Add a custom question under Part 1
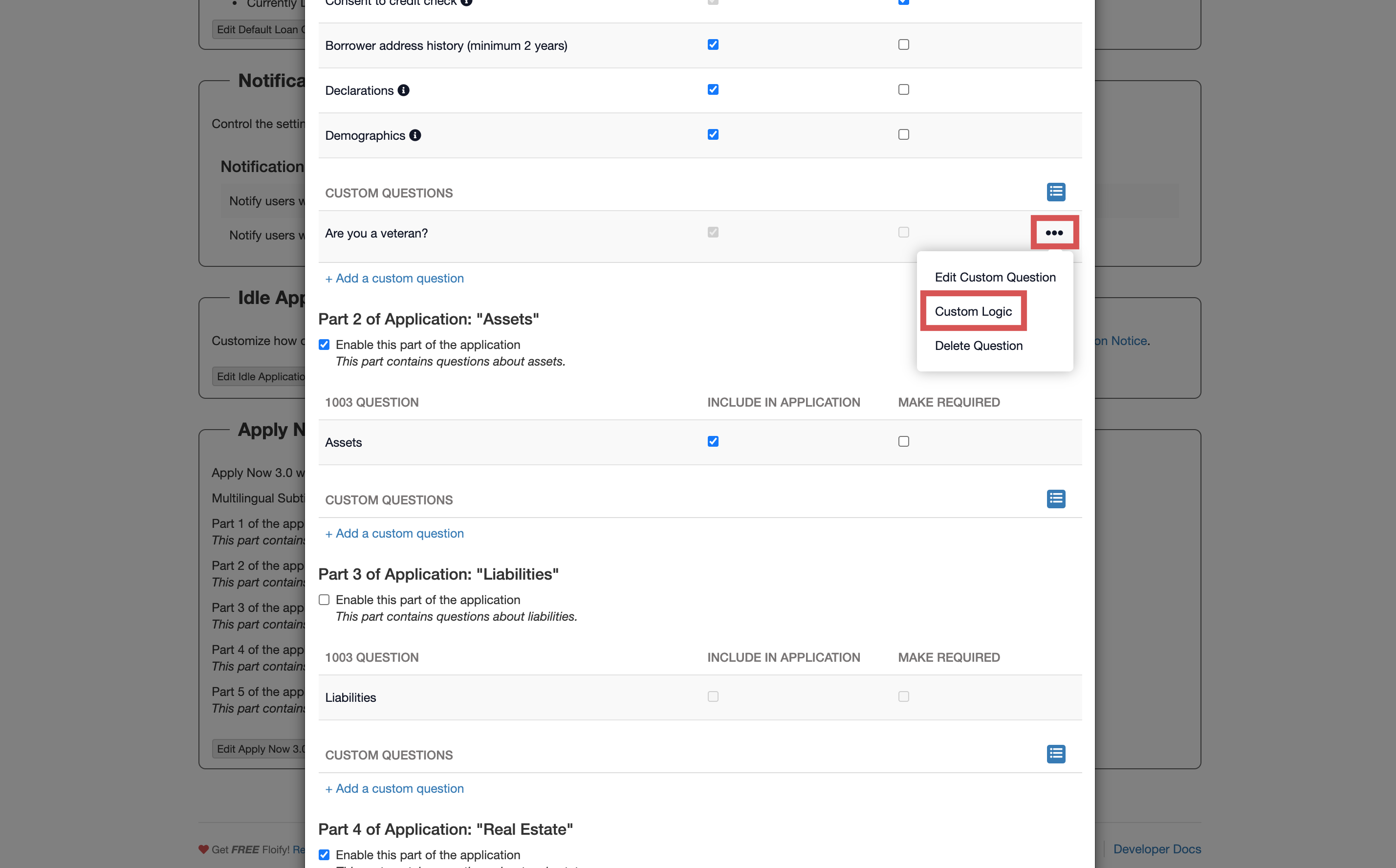 (x=394, y=279)
